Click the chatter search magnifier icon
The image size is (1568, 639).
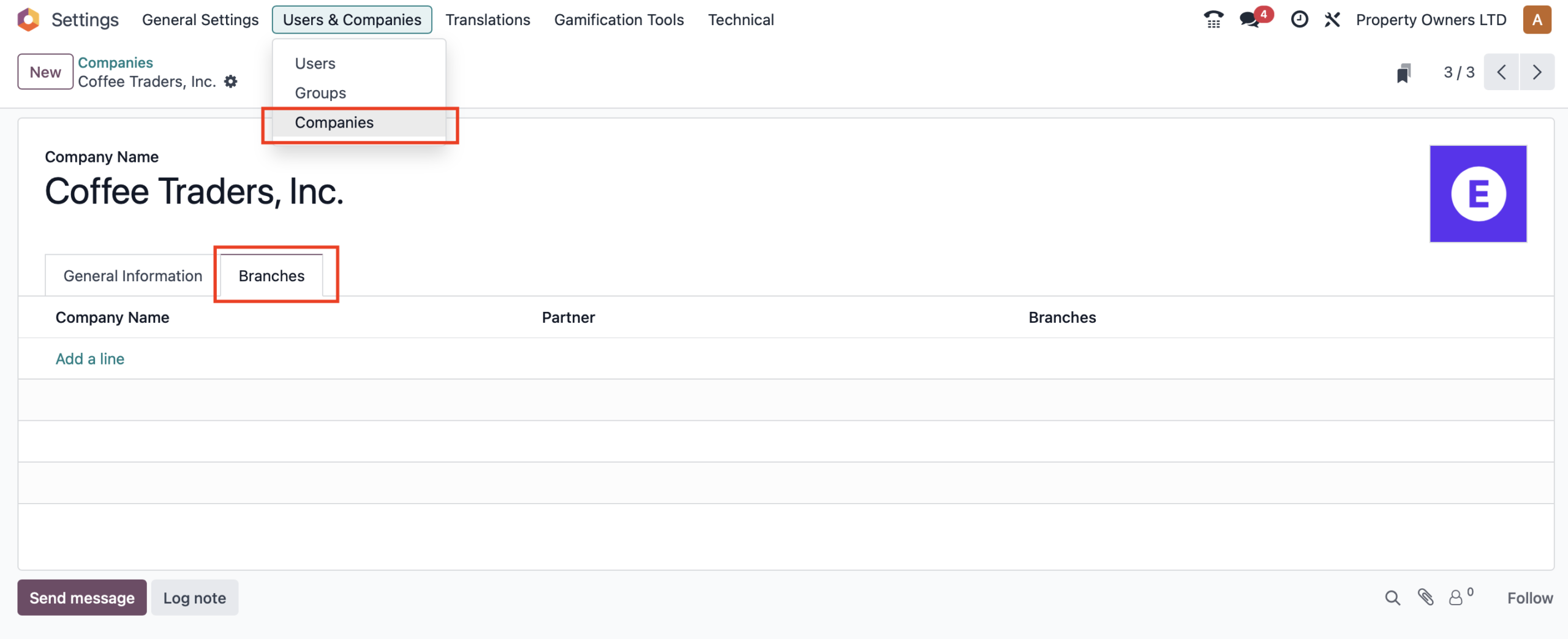(1392, 598)
